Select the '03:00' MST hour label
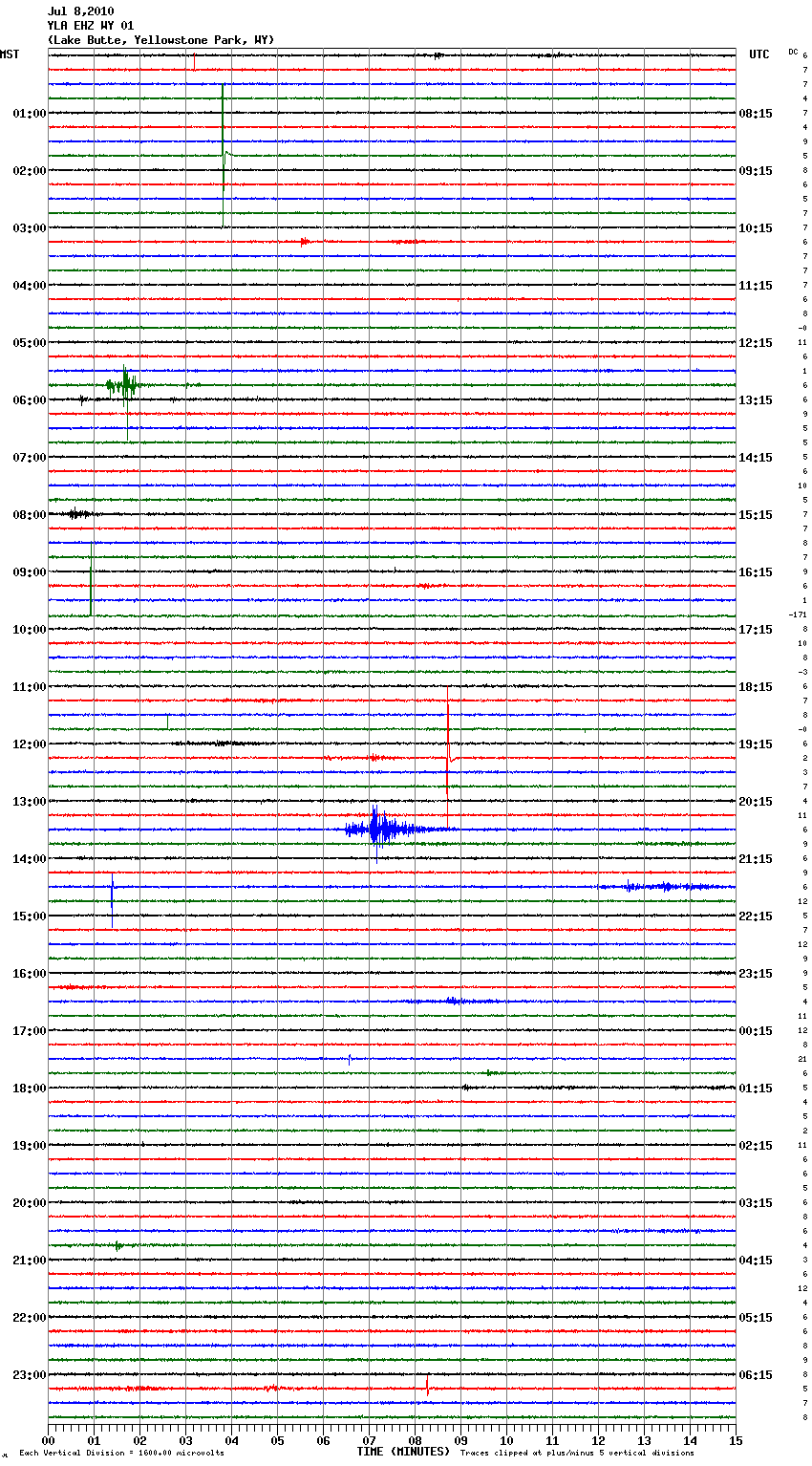The height and width of the screenshot is (1466, 812). click(x=29, y=228)
